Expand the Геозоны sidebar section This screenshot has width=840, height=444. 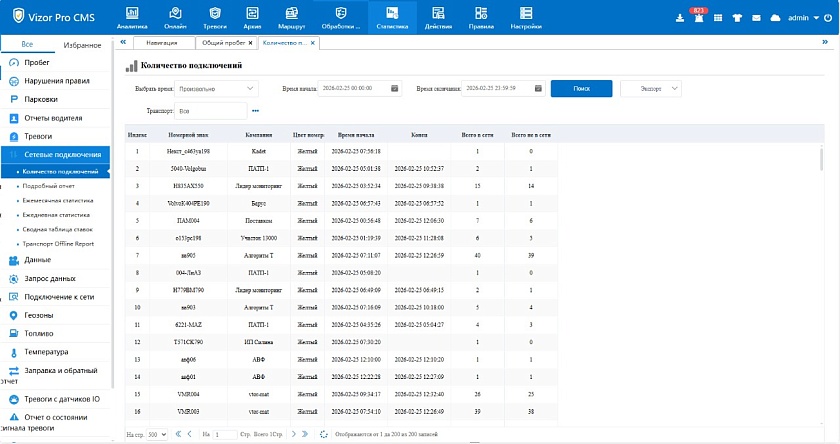tap(40, 314)
